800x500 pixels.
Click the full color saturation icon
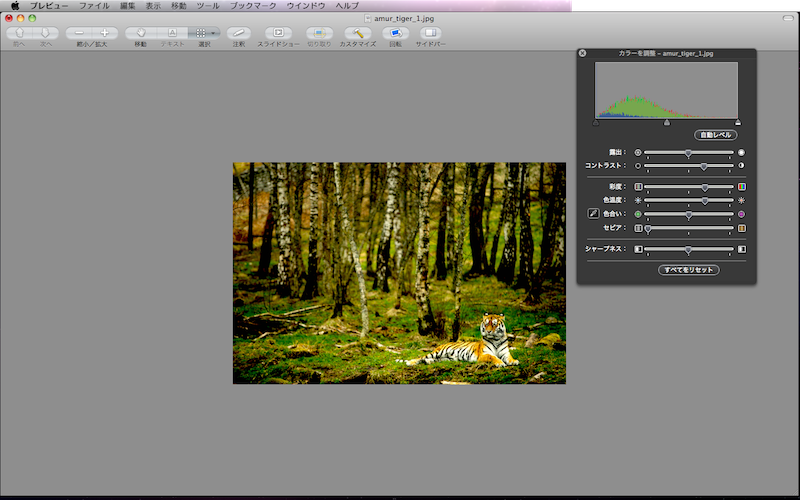coord(742,187)
